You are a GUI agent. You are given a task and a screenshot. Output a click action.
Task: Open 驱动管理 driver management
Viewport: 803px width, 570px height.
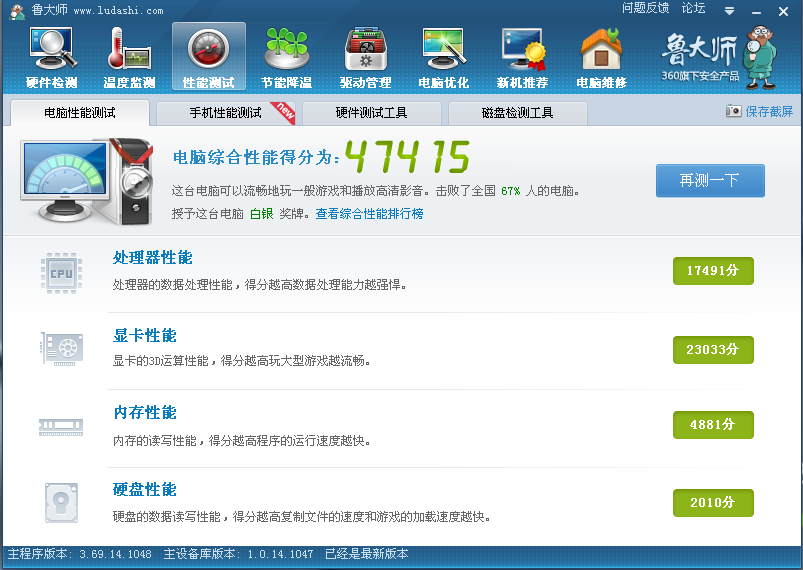tap(365, 57)
